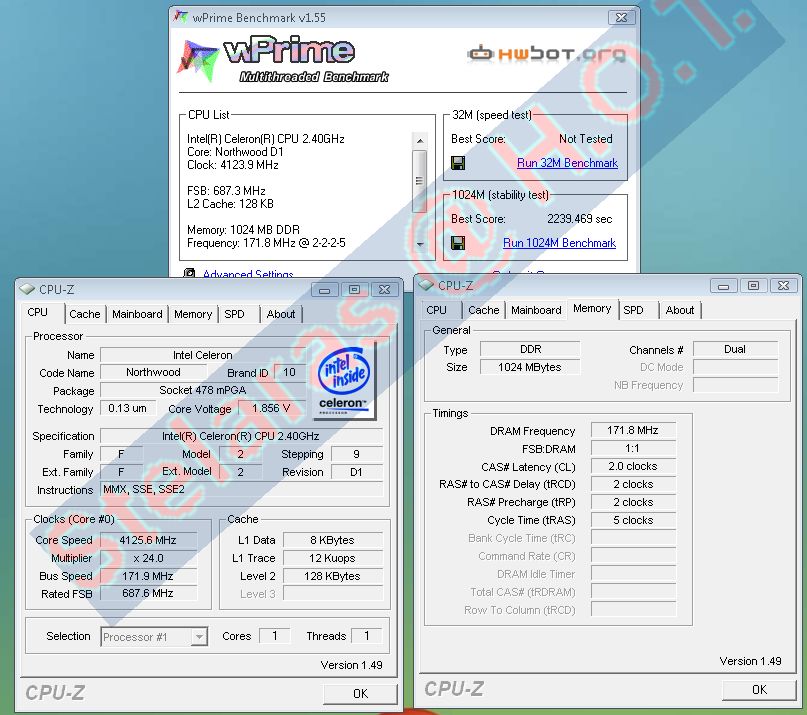Viewport: 807px width, 715px height.
Task: Open the Processor #1 selection dropdown
Action: pos(154,637)
